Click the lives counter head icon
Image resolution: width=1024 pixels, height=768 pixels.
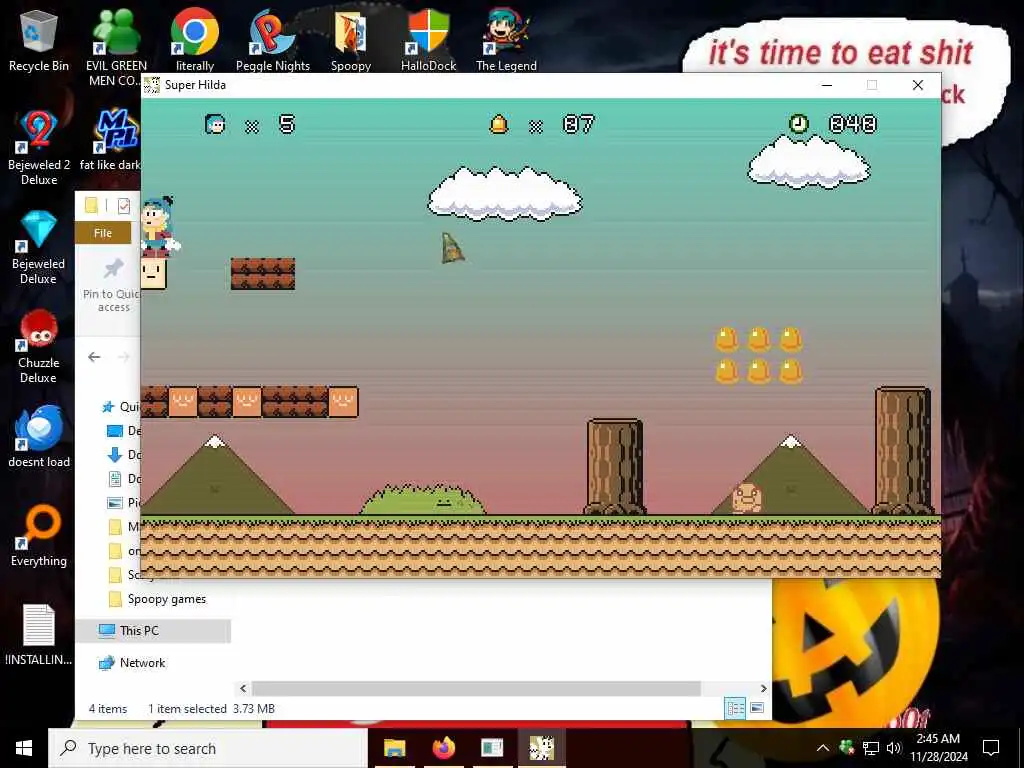tap(215, 123)
